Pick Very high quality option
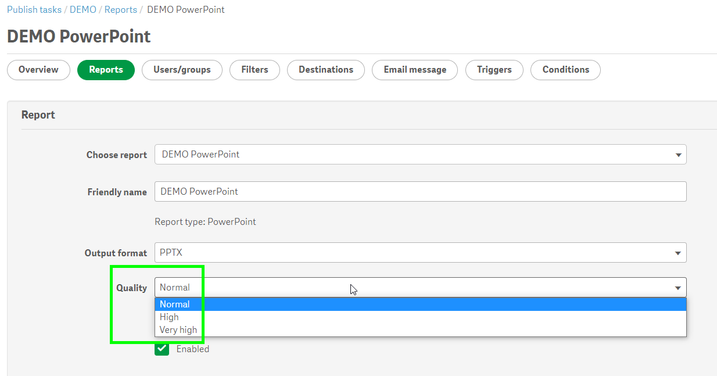Screen dimensions: 717x376 420,330
